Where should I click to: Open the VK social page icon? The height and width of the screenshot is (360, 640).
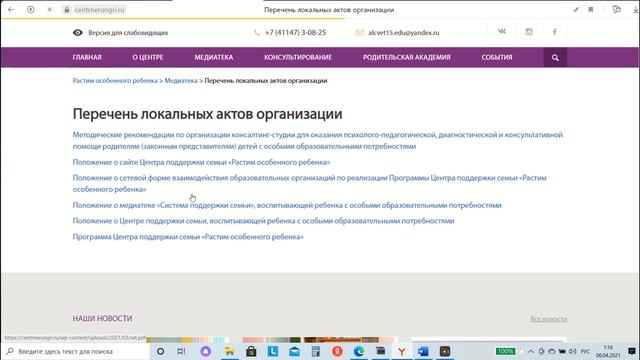502,31
